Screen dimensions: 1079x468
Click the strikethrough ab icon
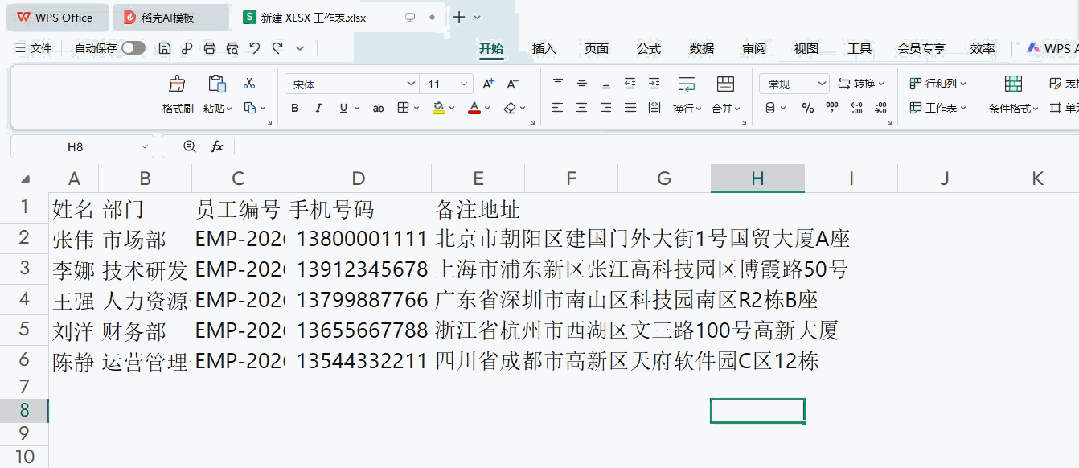[x=378, y=108]
